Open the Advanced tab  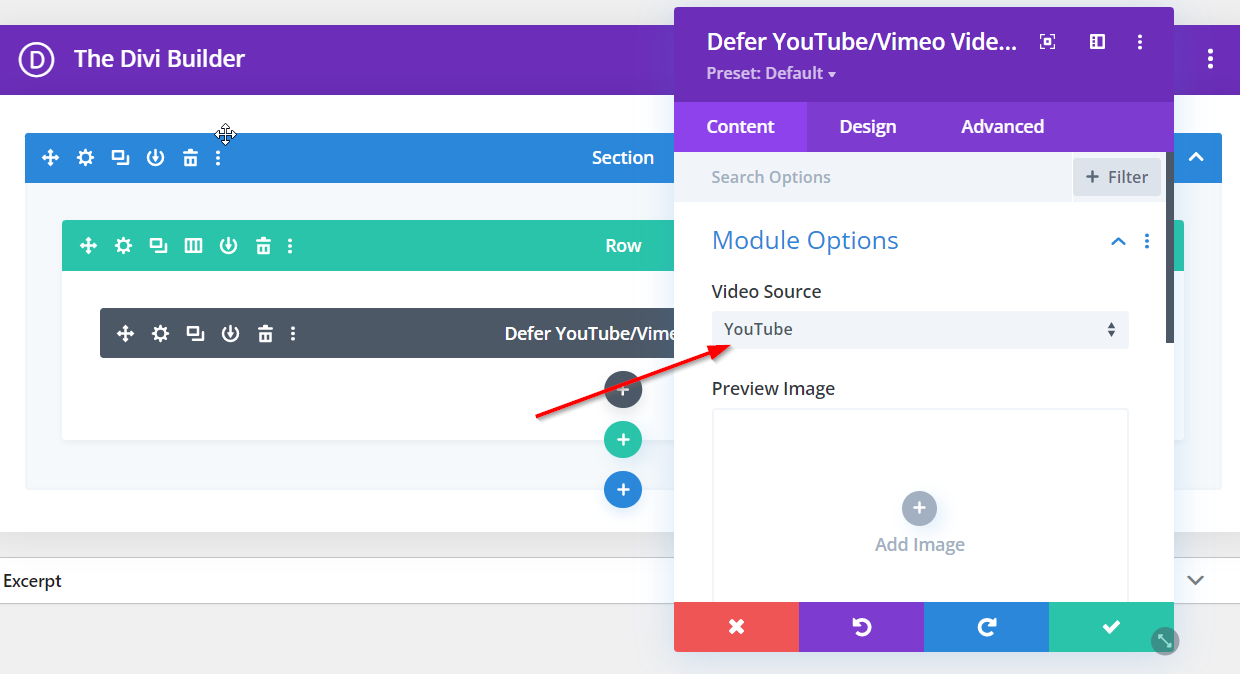tap(1001, 126)
